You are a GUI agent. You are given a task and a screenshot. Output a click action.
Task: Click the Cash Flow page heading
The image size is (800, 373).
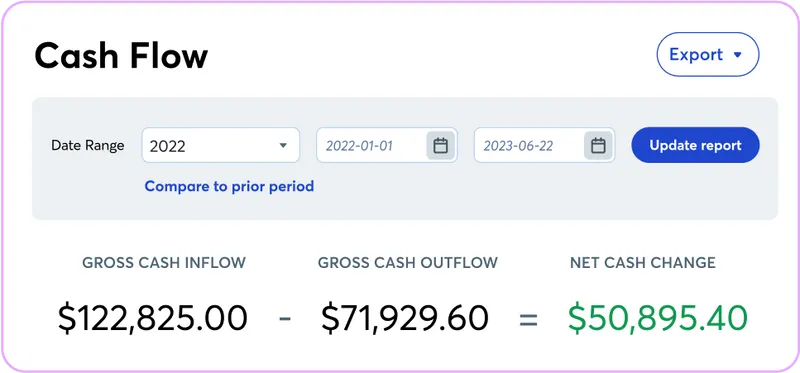point(121,55)
